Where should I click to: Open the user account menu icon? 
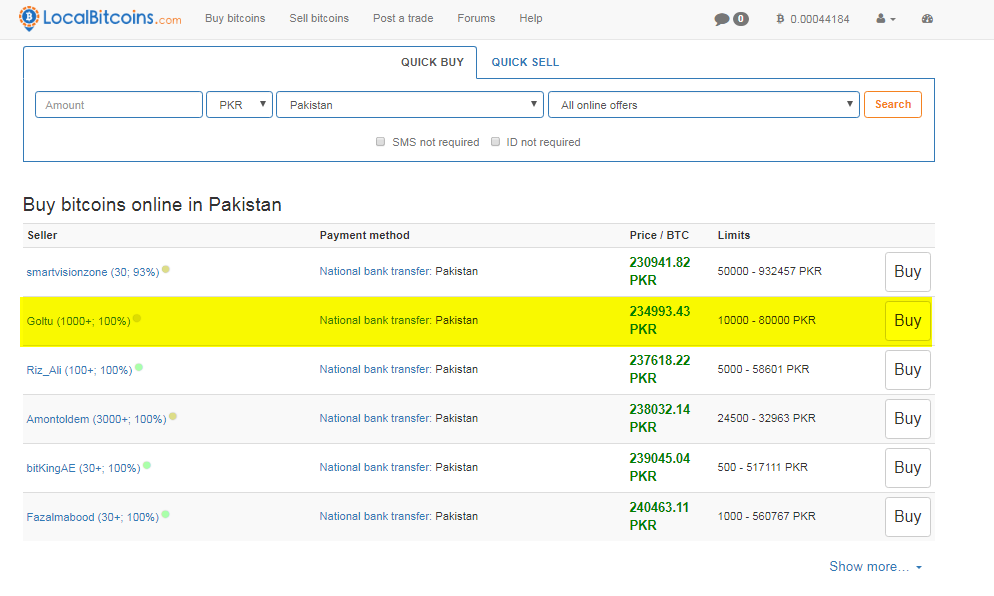coord(886,19)
